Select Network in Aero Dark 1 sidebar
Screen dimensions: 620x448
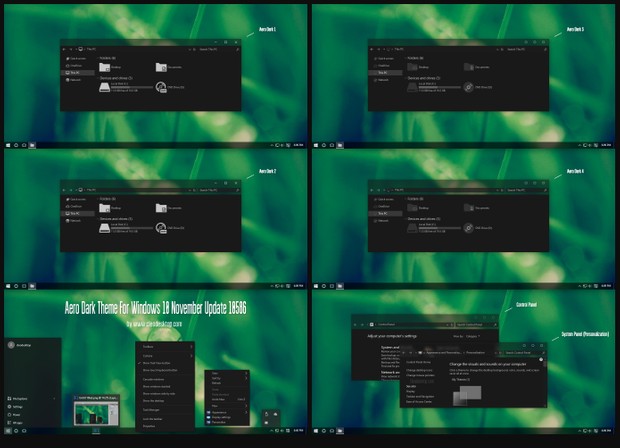[74, 80]
